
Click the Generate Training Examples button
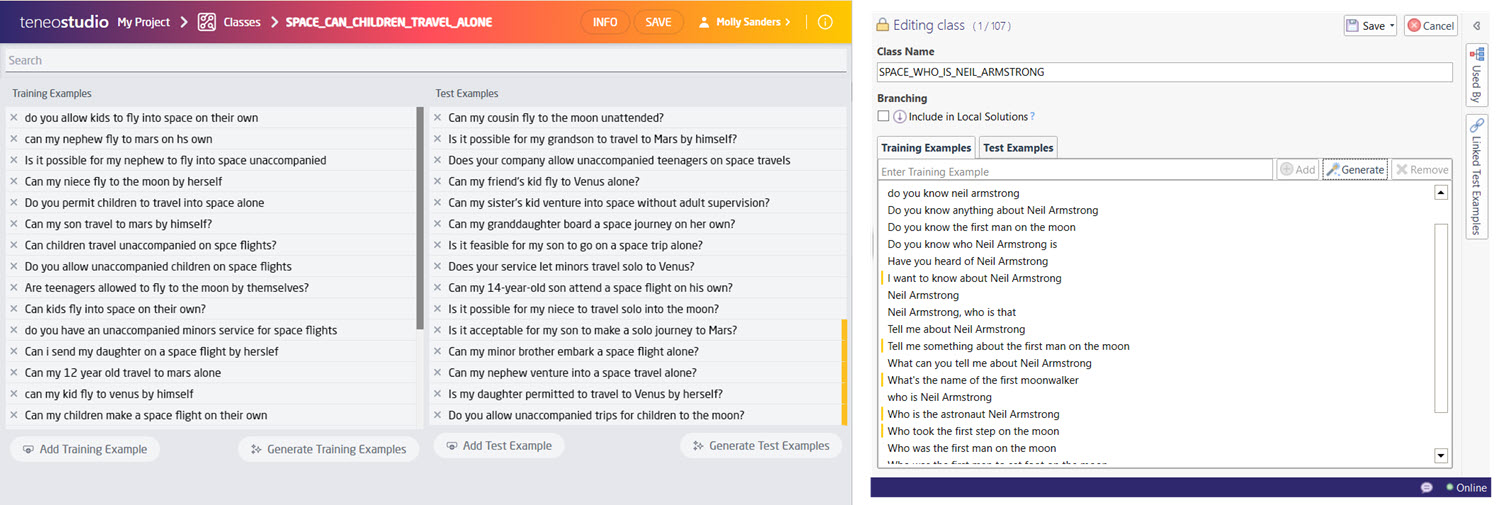[328, 449]
